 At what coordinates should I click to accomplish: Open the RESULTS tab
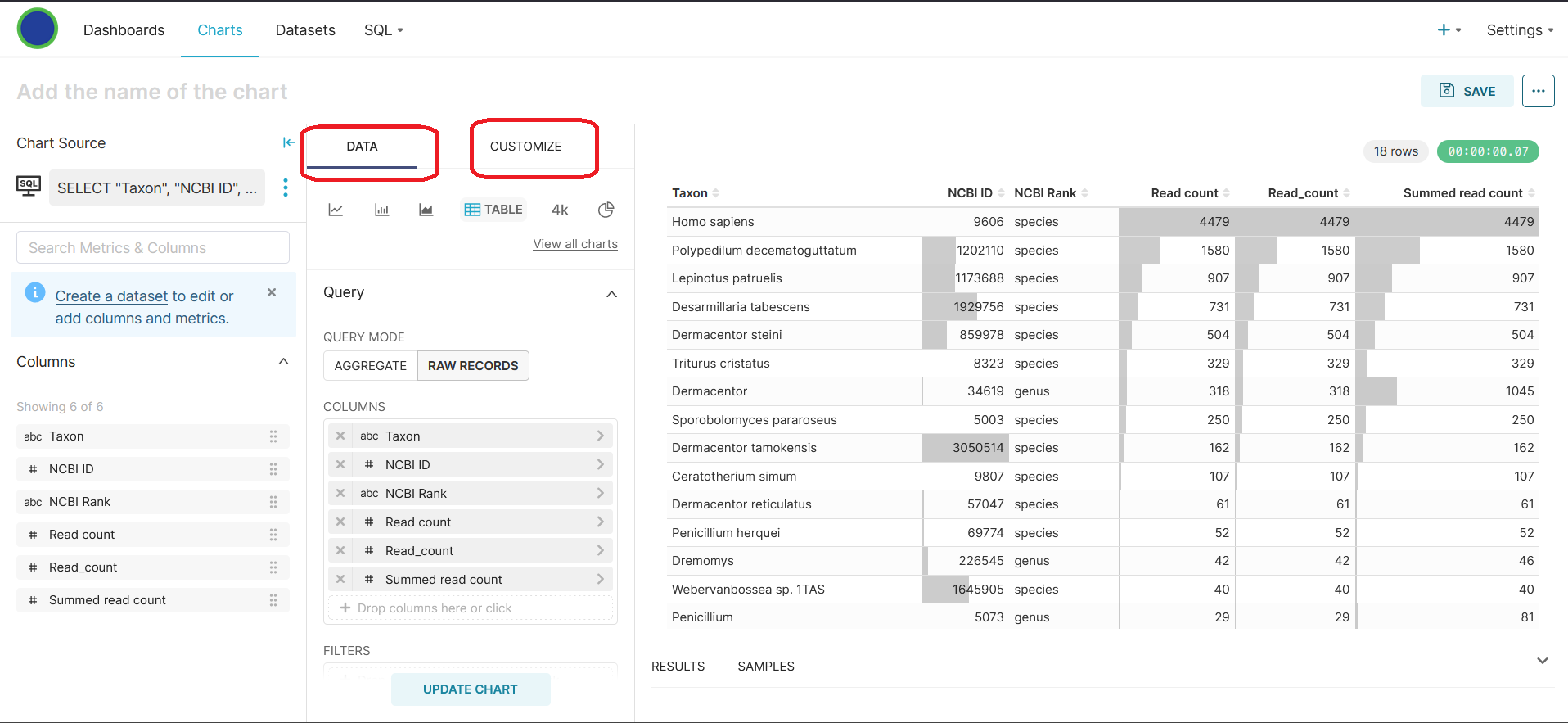coord(678,667)
